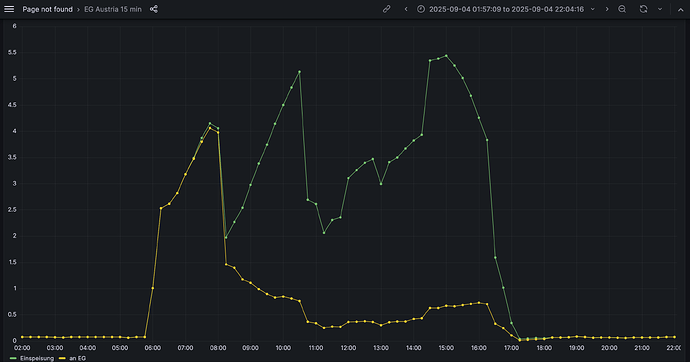Open EG Austria 15 min breadcrumb

coord(113,9)
